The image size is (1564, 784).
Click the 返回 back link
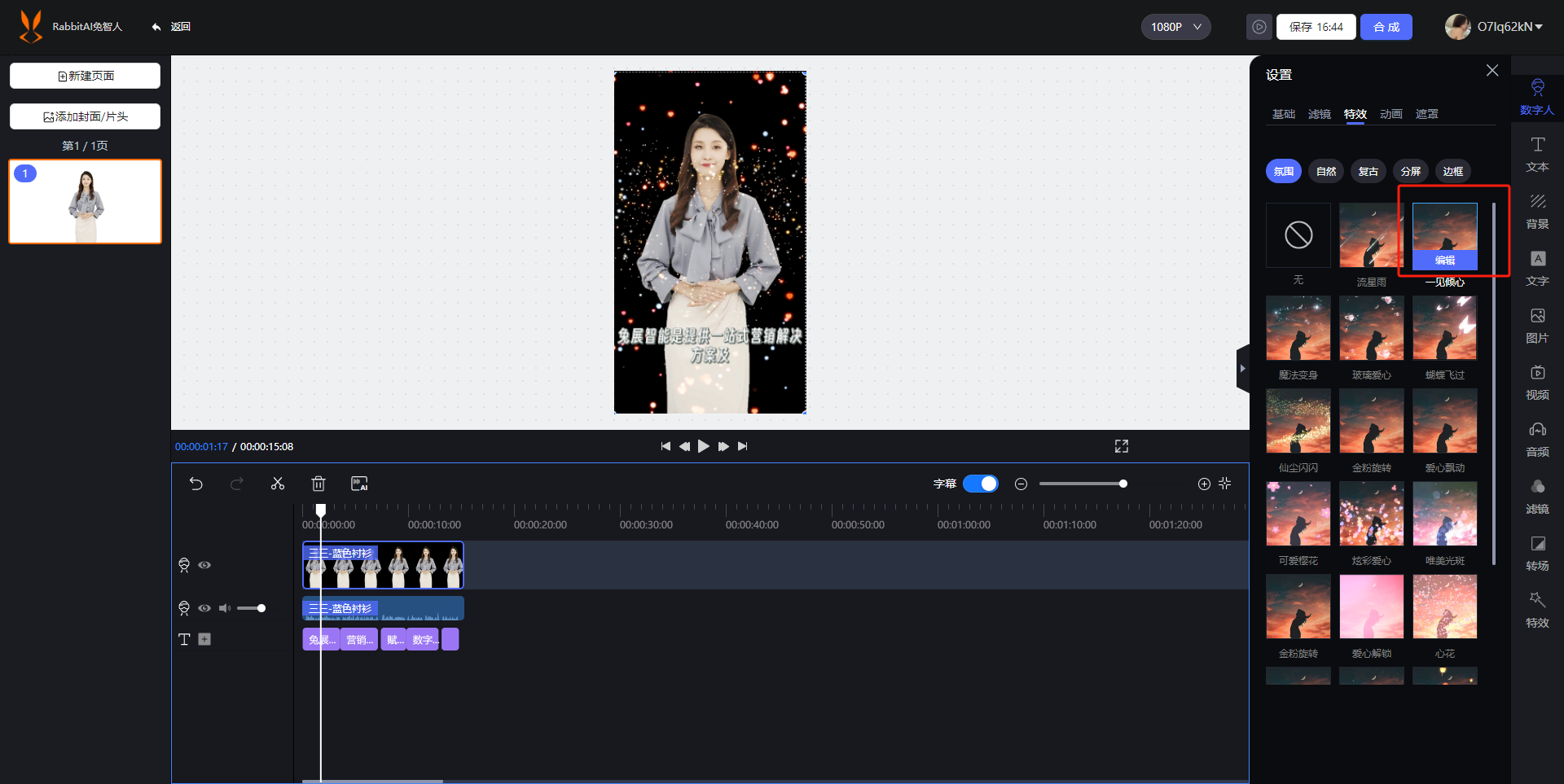pyautogui.click(x=171, y=27)
